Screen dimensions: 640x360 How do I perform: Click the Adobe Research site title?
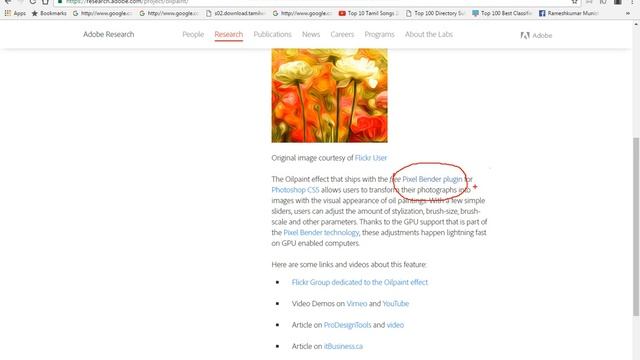coord(109,34)
